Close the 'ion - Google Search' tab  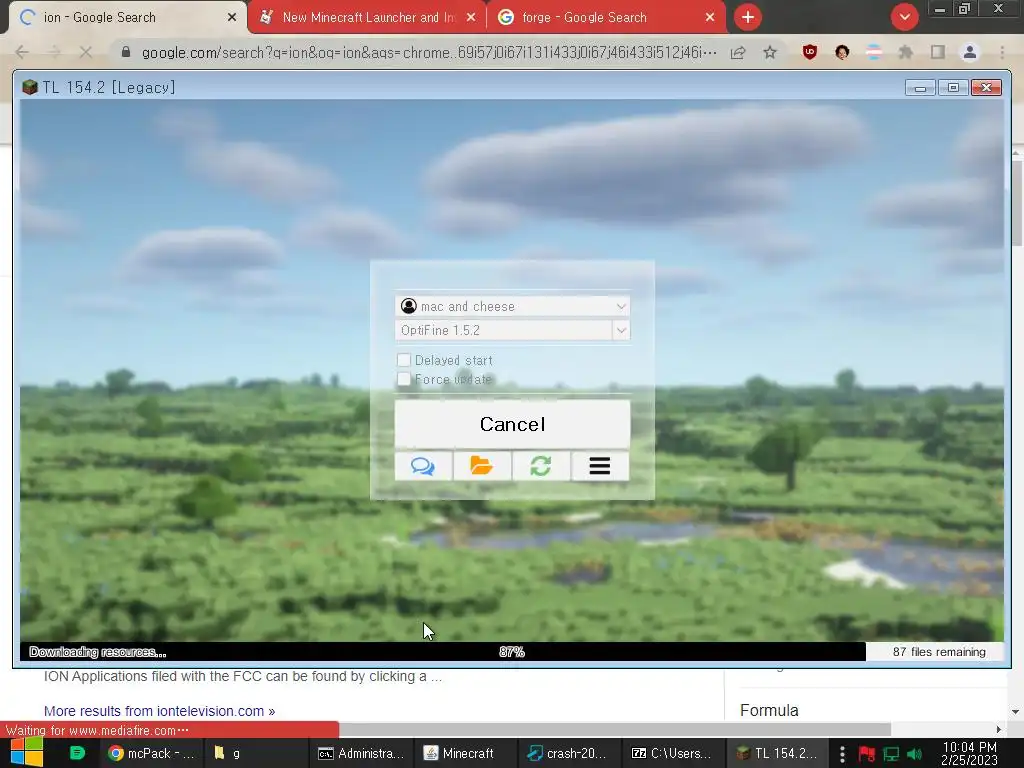coord(232,18)
